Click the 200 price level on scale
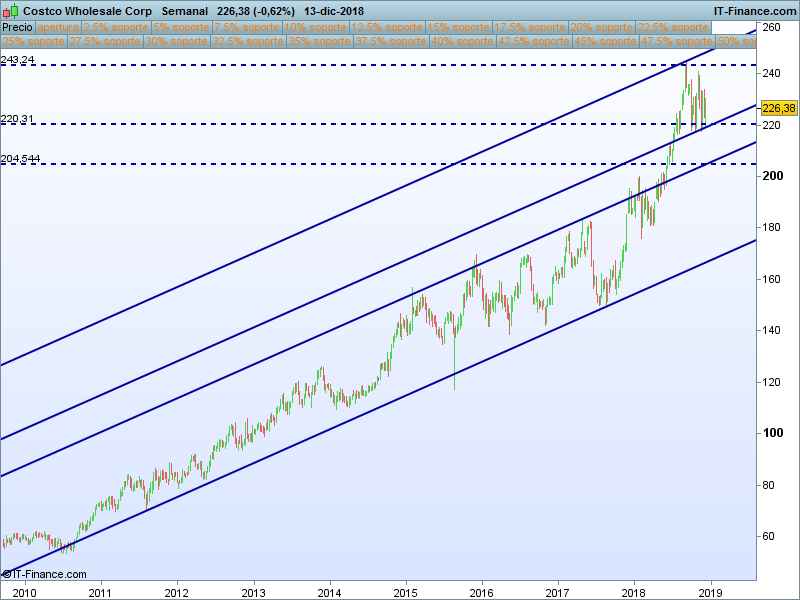Viewport: 800px width, 600px height. pyautogui.click(x=772, y=176)
